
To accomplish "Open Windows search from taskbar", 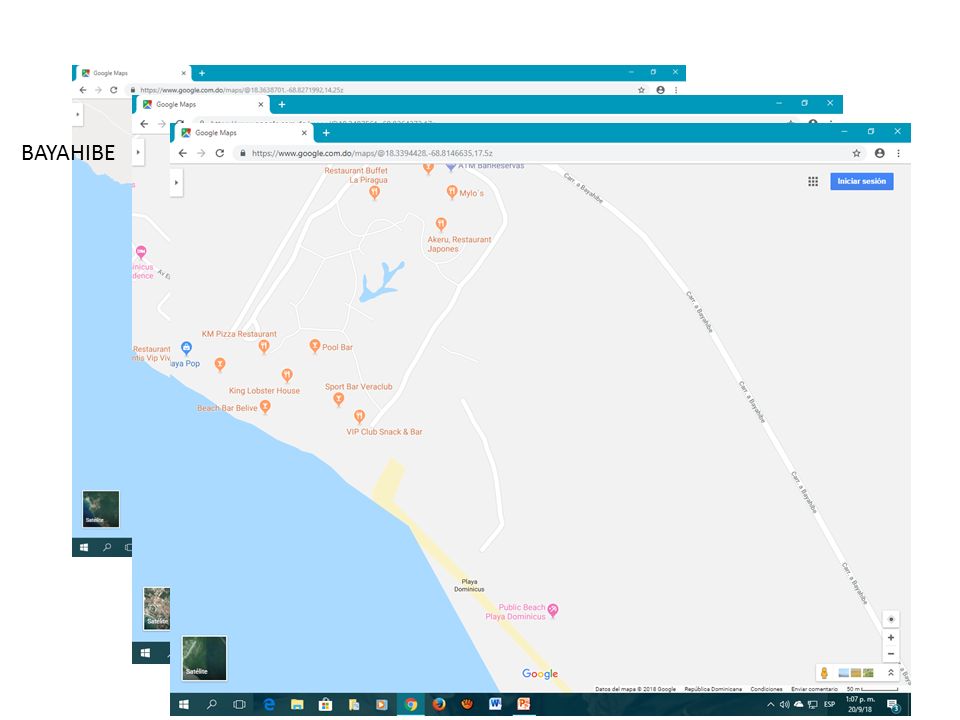I will (x=212, y=705).
